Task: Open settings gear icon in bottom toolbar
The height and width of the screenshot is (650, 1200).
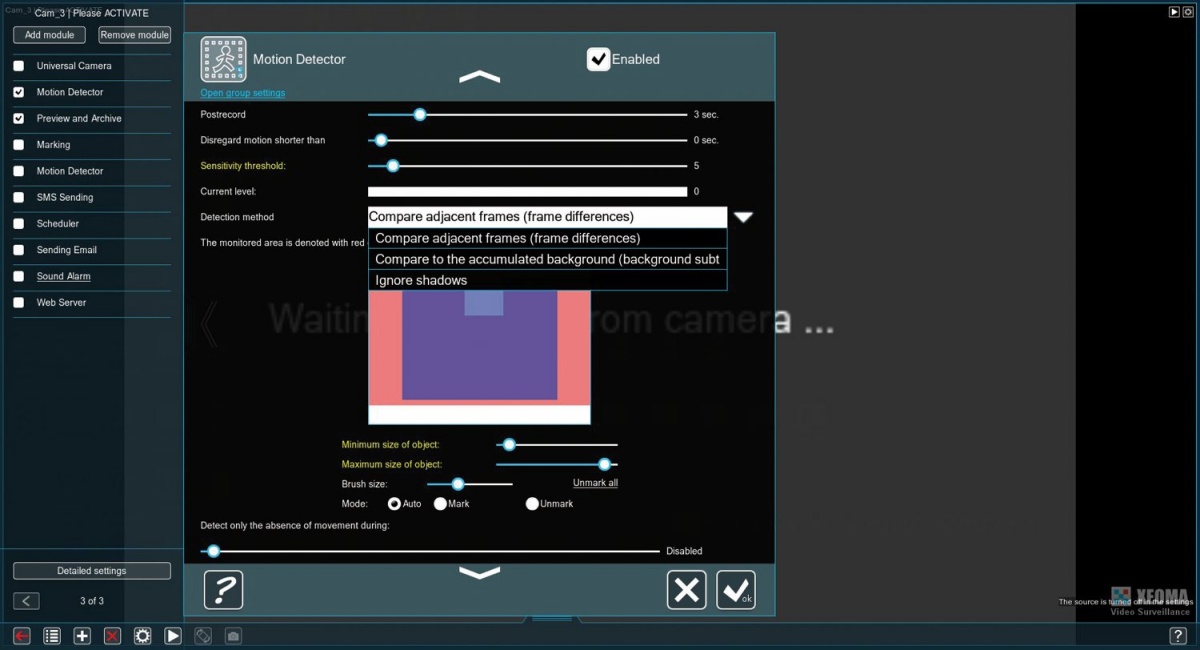Action: coord(143,636)
